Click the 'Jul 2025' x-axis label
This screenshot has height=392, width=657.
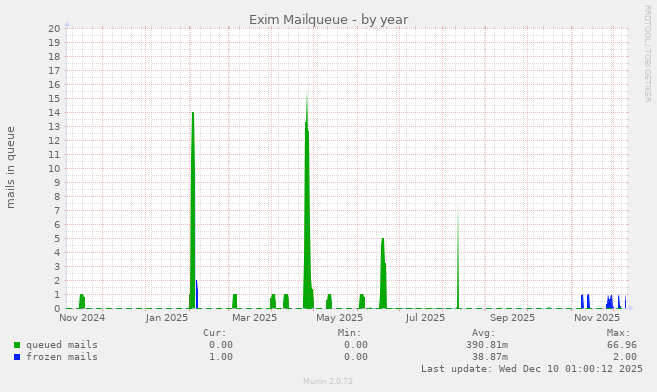coord(425,318)
